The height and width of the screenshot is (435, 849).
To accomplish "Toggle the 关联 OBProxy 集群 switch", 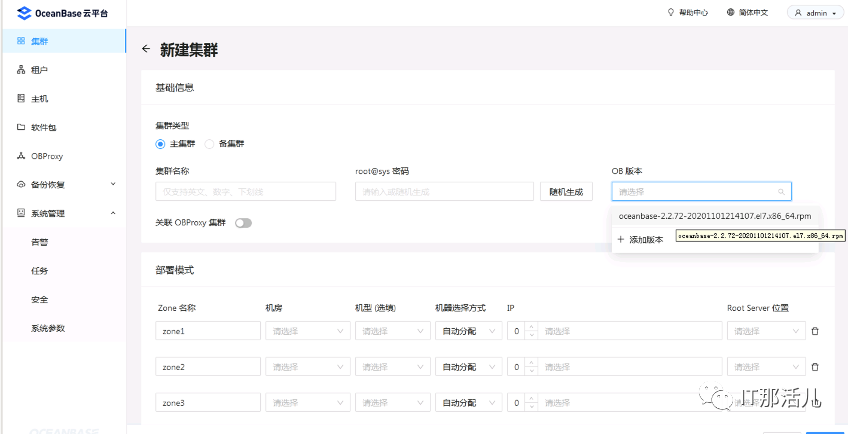I will pos(244,223).
